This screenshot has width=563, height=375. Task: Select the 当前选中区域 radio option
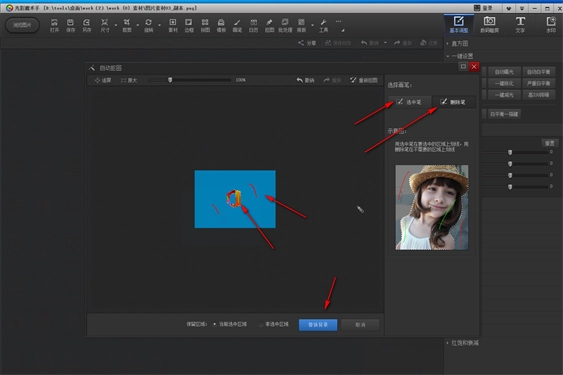pyautogui.click(x=214, y=324)
